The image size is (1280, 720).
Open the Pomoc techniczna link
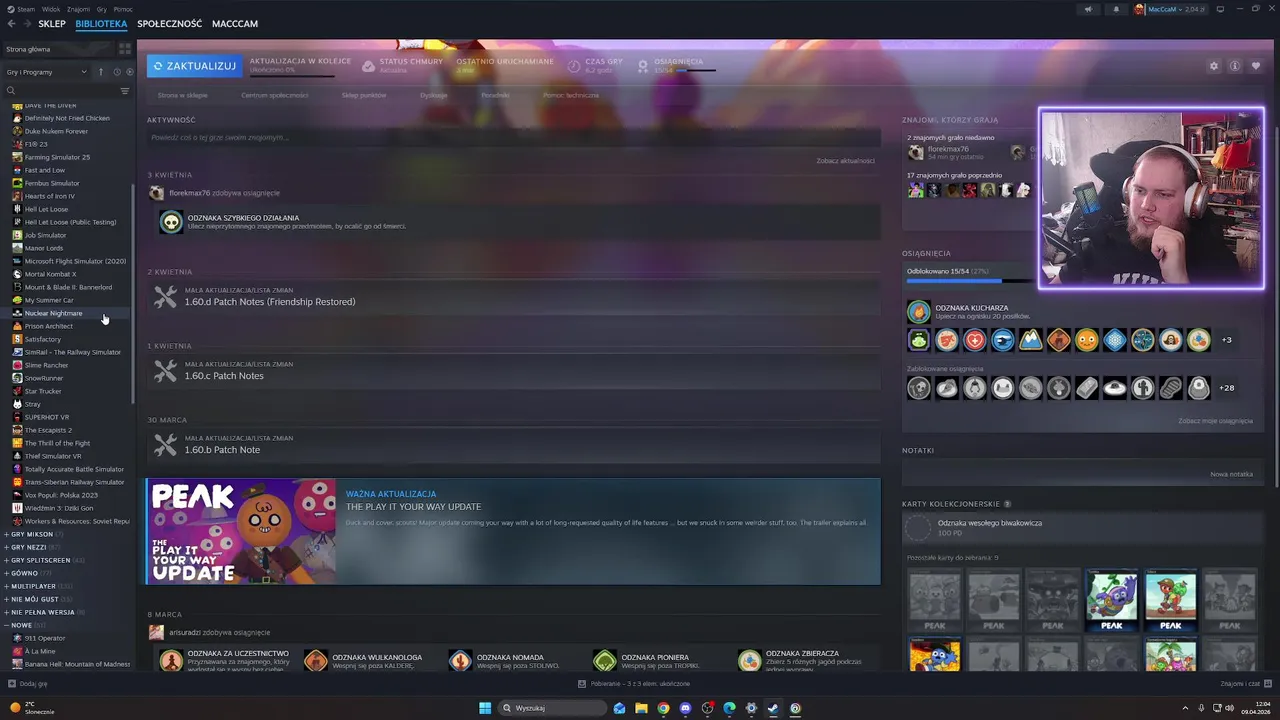point(571,95)
